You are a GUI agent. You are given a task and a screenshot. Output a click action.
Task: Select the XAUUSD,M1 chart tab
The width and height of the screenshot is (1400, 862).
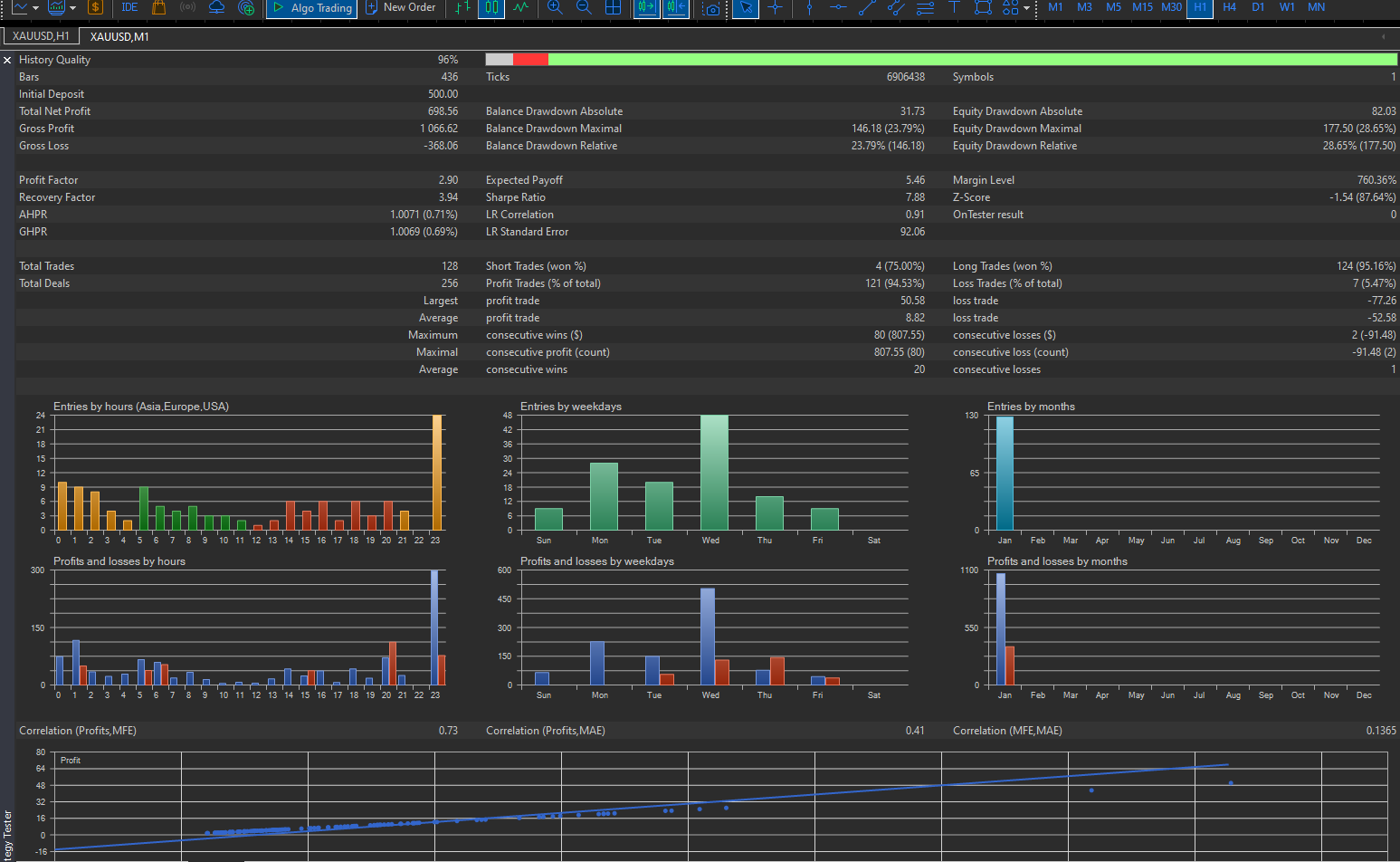[119, 36]
